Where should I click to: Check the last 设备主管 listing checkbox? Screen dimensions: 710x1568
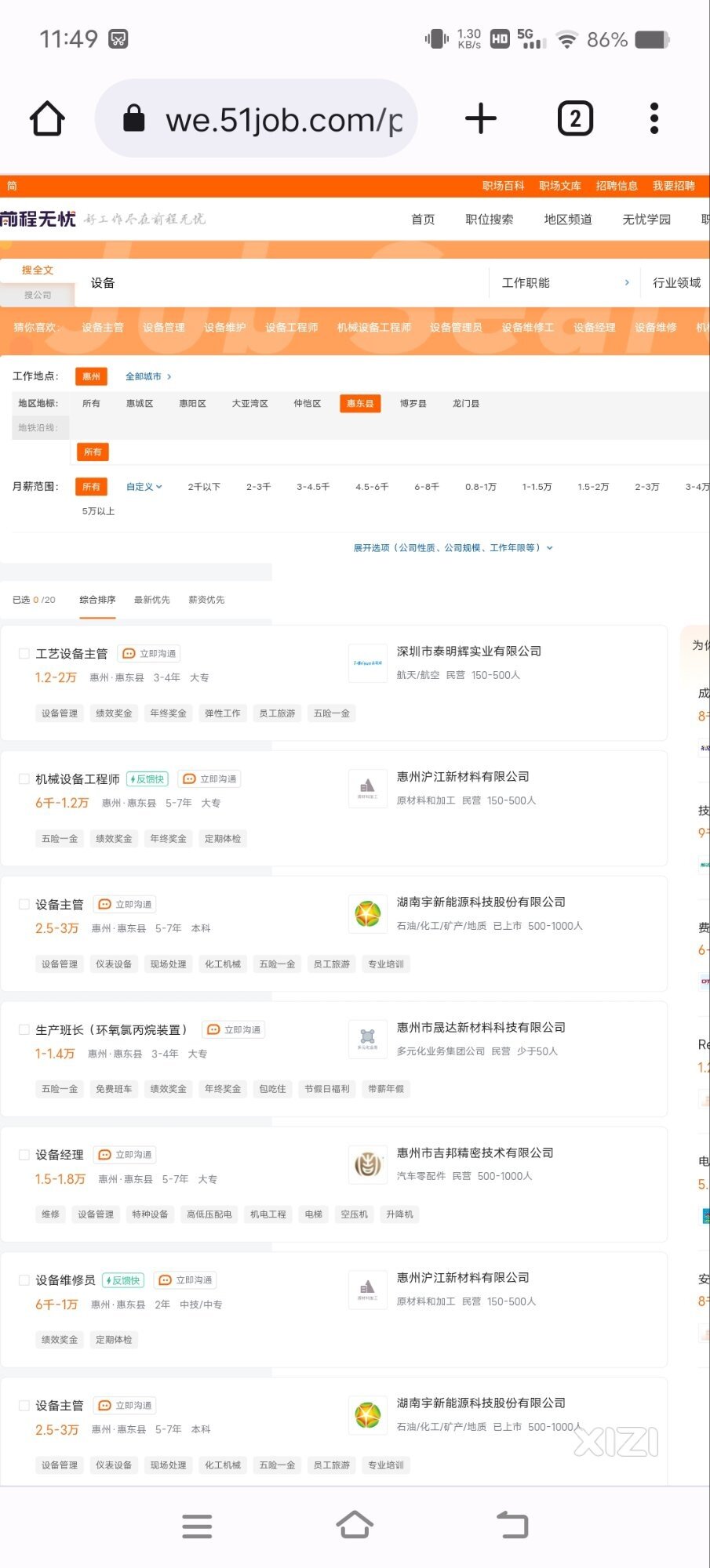24,1406
